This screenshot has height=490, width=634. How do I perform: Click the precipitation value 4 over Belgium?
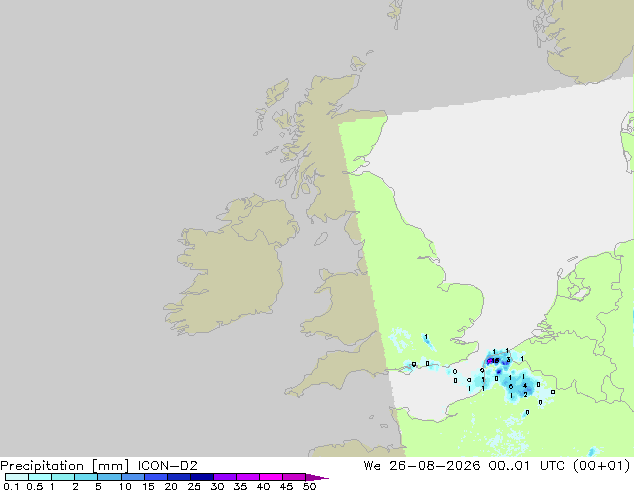click(525, 386)
